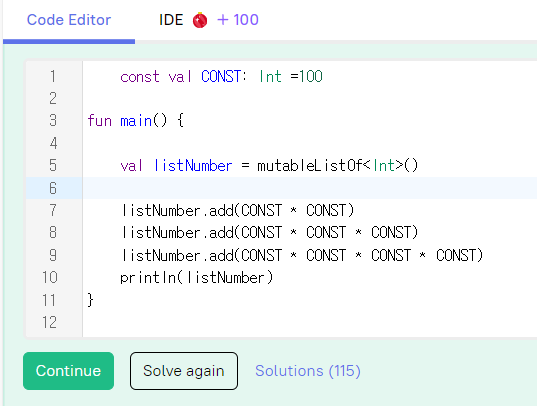Open the Solutions (115) link
537x406 pixels.
[308, 371]
